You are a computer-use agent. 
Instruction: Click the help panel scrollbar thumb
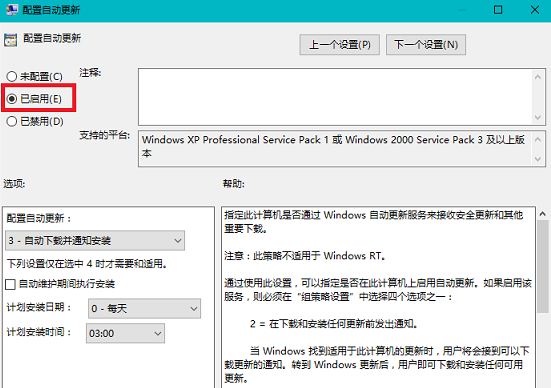[x=543, y=266]
